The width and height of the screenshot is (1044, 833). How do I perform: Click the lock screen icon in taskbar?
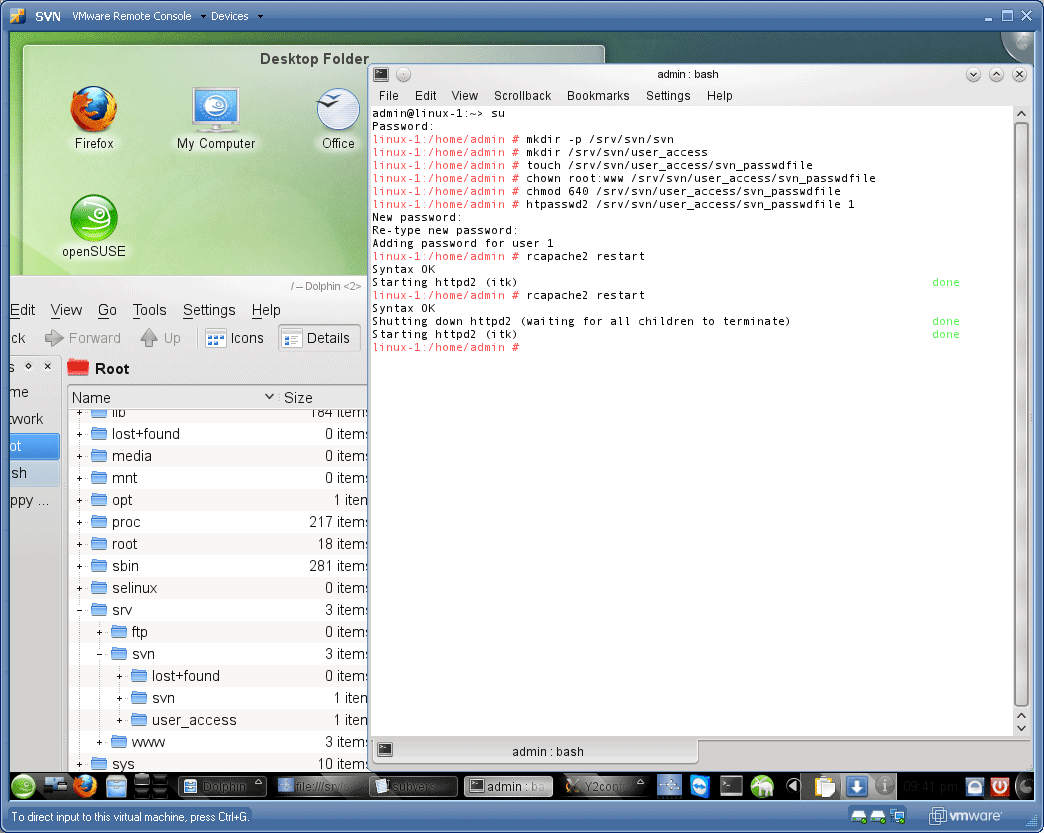tap(975, 787)
